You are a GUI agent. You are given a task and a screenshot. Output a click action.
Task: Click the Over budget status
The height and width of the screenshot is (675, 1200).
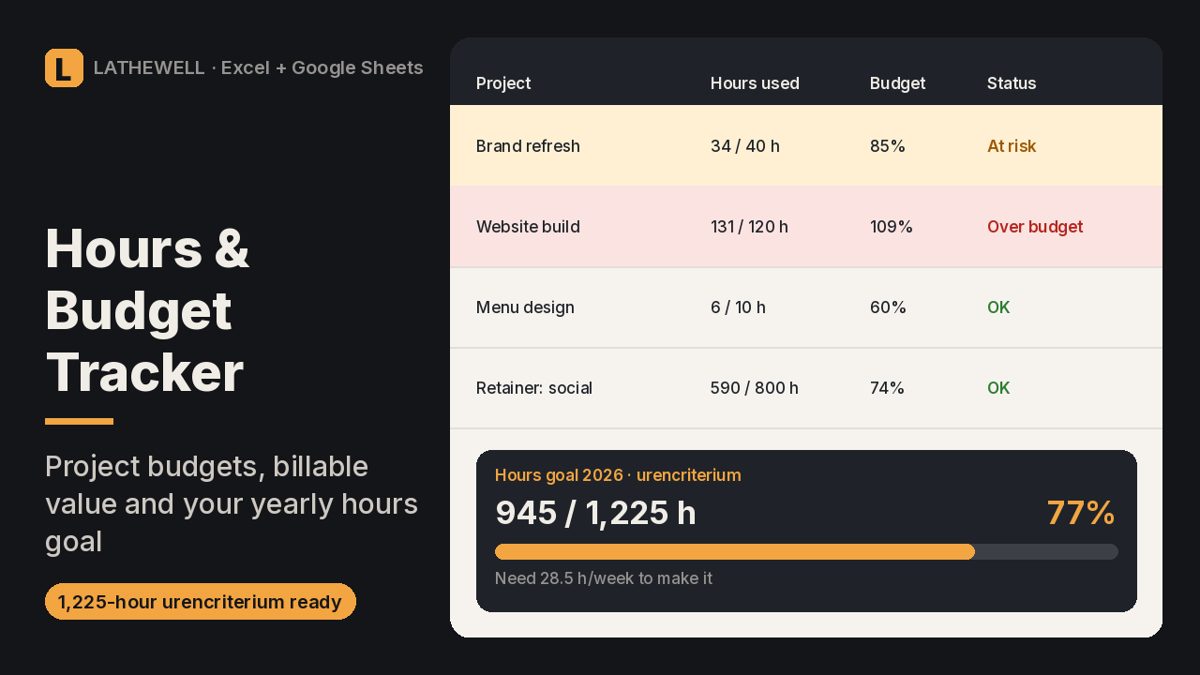pos(1035,227)
